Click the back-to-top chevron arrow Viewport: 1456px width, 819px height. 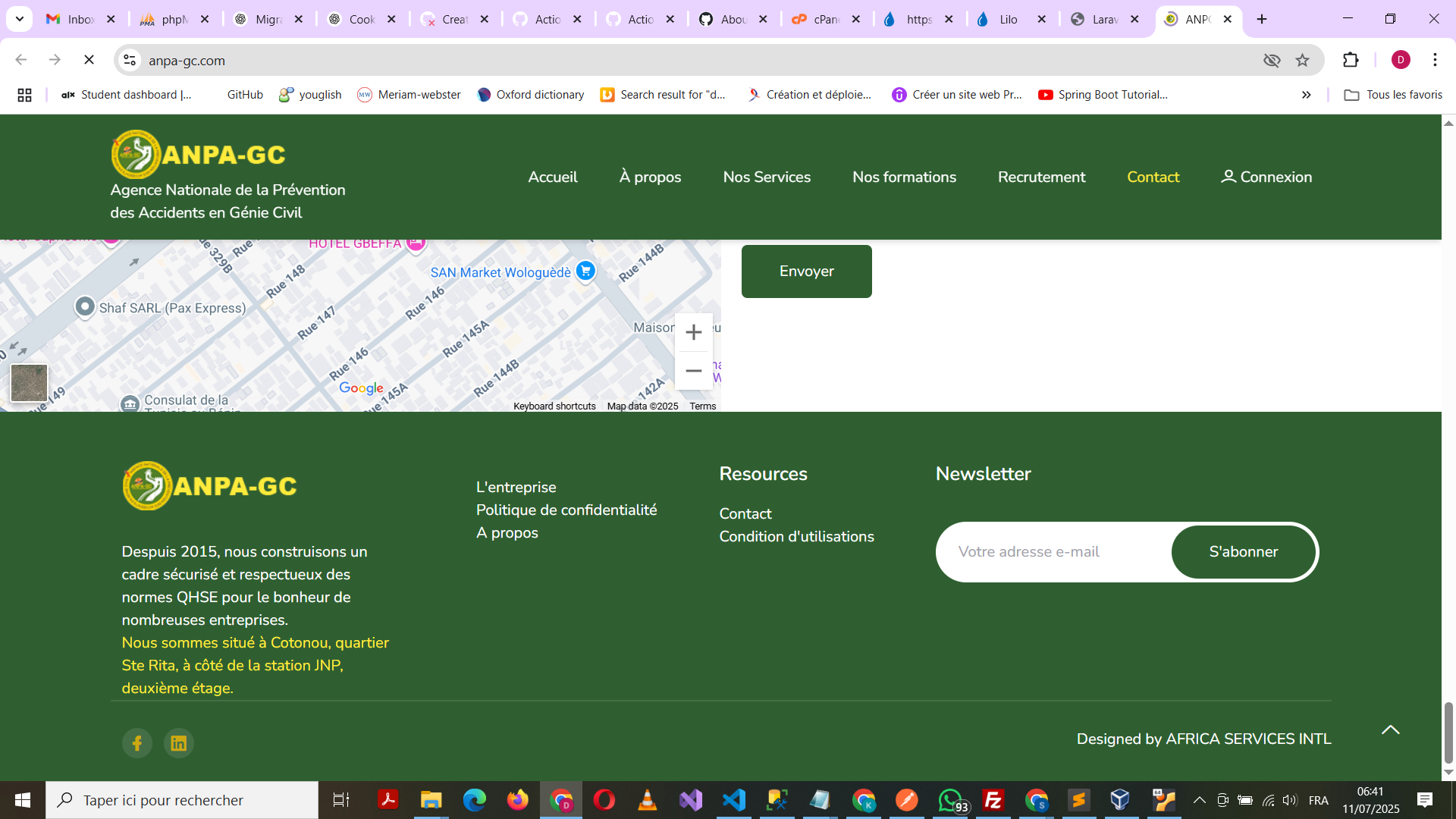(1390, 730)
